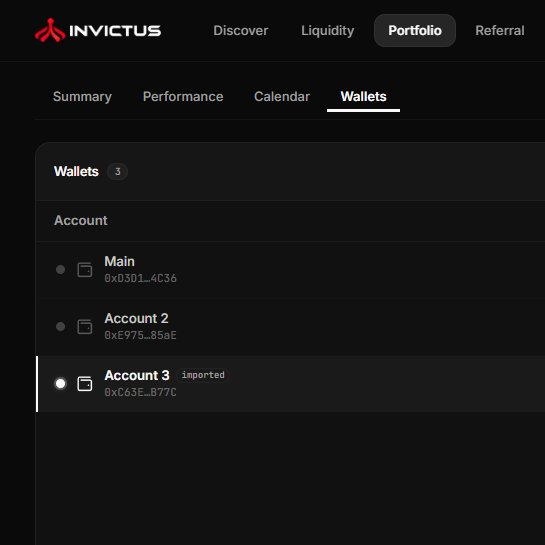Screen dimensions: 545x545
Task: Click the Wallets panel heading
Action: (76, 171)
